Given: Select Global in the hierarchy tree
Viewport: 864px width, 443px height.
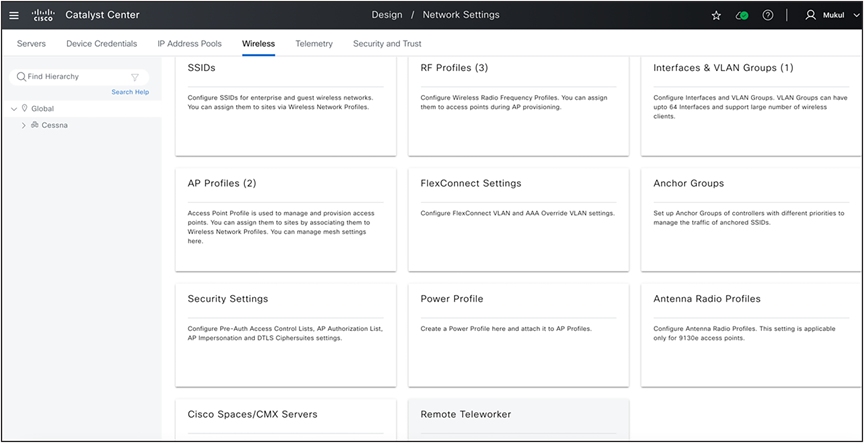Looking at the screenshot, I should coord(42,109).
